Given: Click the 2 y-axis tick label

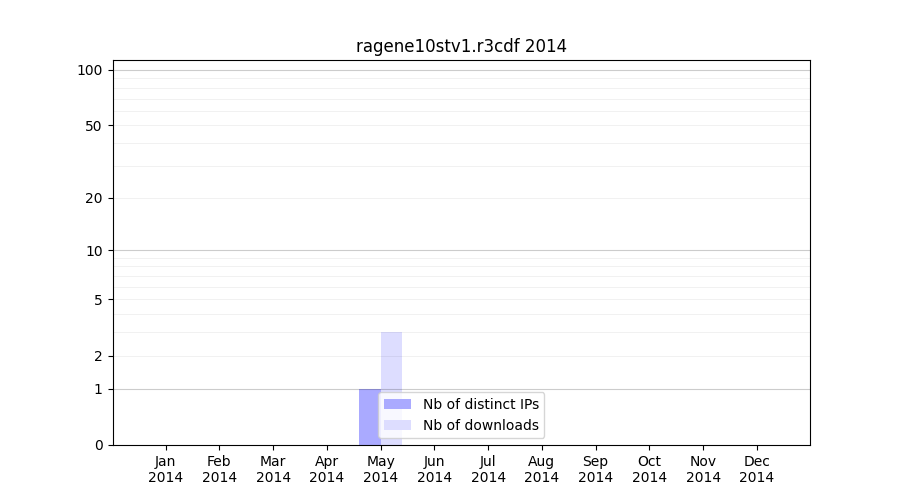Looking at the screenshot, I should pyautogui.click(x=98, y=356).
